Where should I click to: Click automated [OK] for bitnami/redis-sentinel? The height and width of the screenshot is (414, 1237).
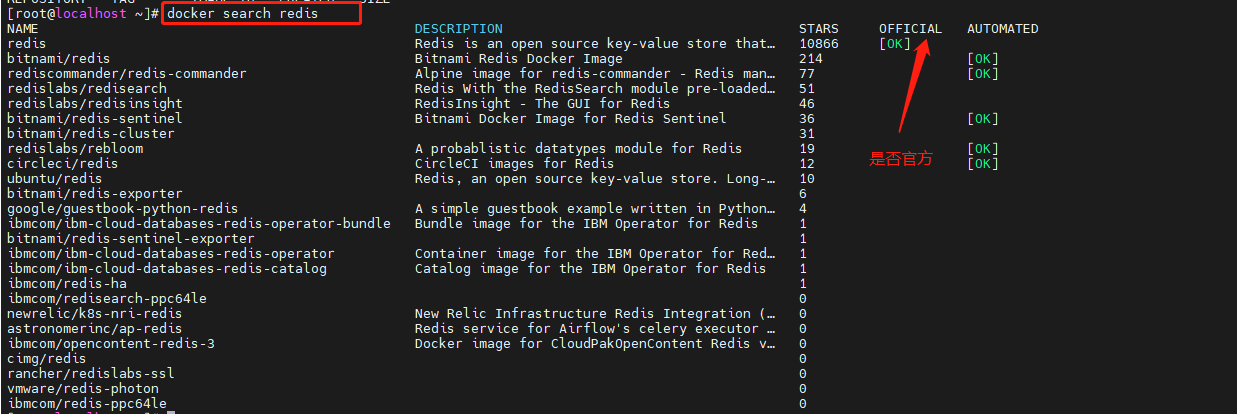pyautogui.click(x=983, y=119)
